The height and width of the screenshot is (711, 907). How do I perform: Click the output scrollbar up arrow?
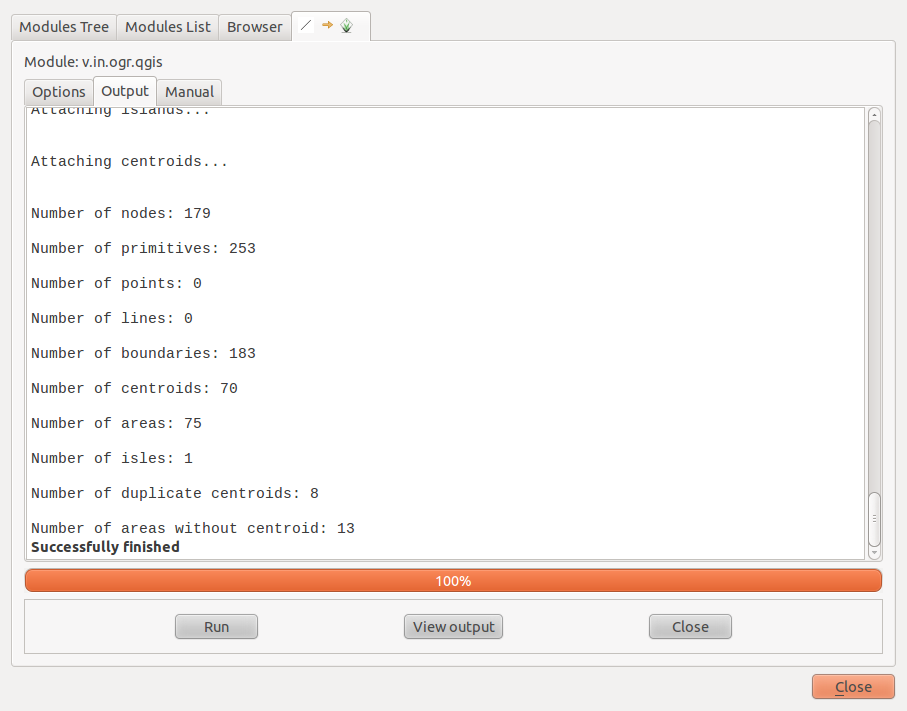875,114
